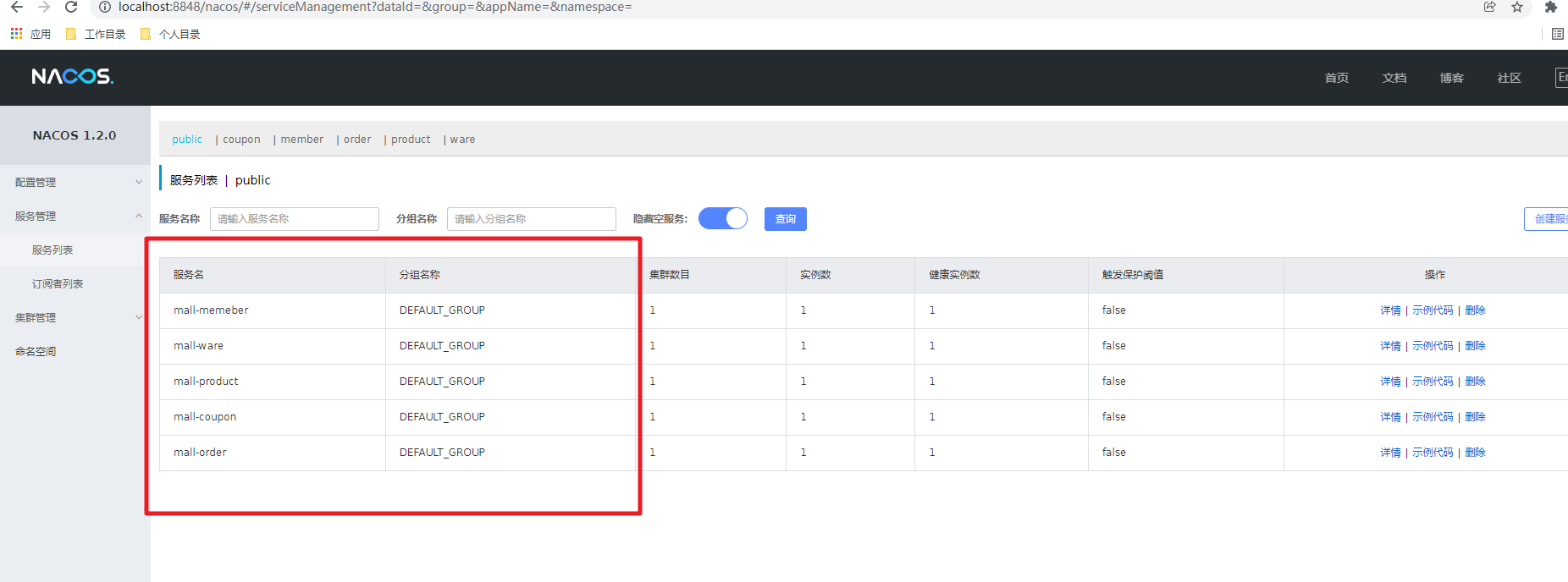Open 详情 for mall-ware
This screenshot has width=1568, height=582.
click(x=1390, y=346)
